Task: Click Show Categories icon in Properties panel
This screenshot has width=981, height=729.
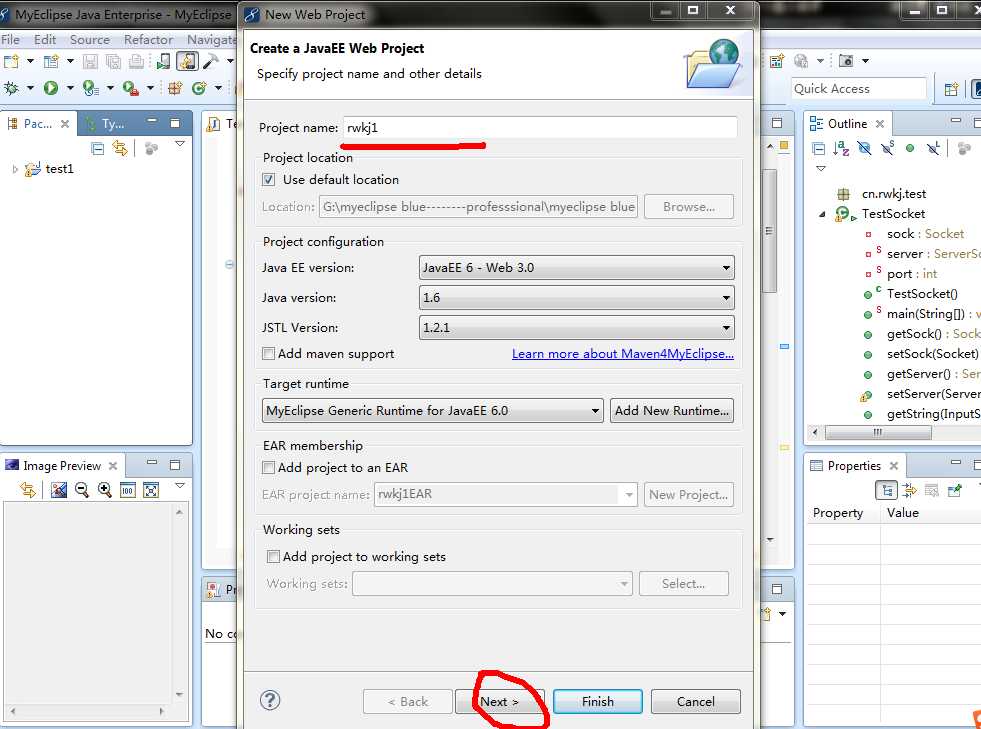Action: click(887, 490)
